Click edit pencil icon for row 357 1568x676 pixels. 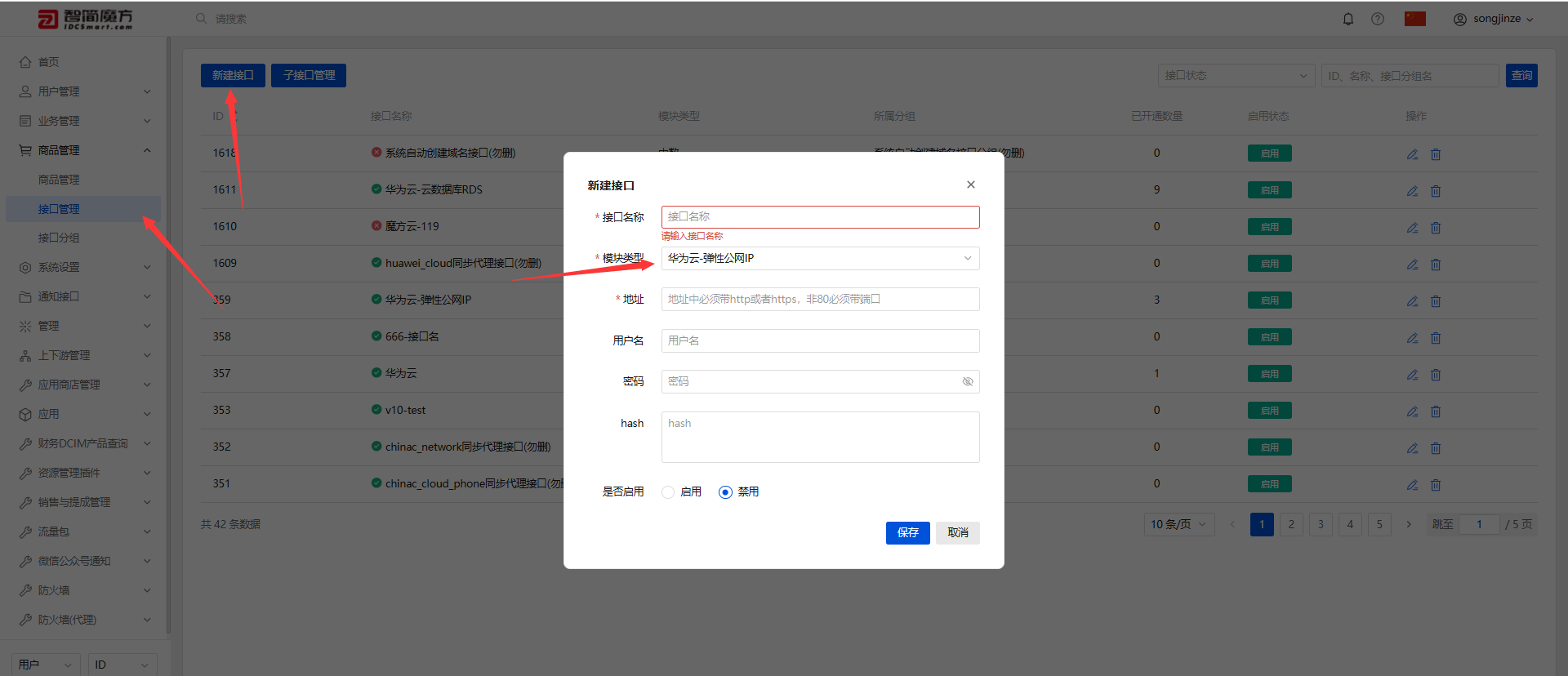pyautogui.click(x=1412, y=374)
